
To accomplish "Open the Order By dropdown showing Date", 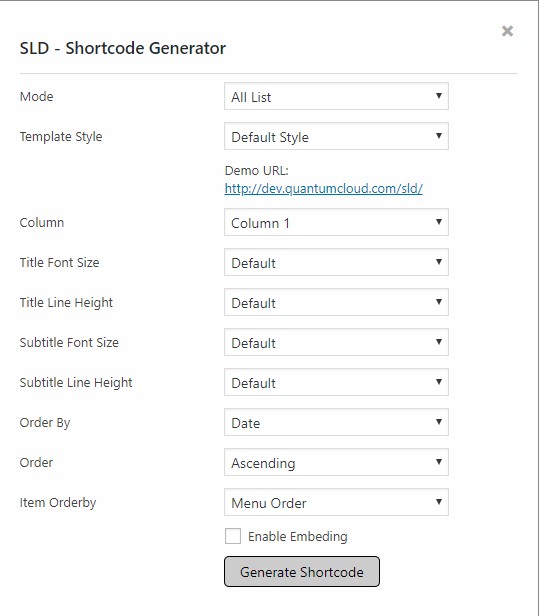I will click(336, 422).
